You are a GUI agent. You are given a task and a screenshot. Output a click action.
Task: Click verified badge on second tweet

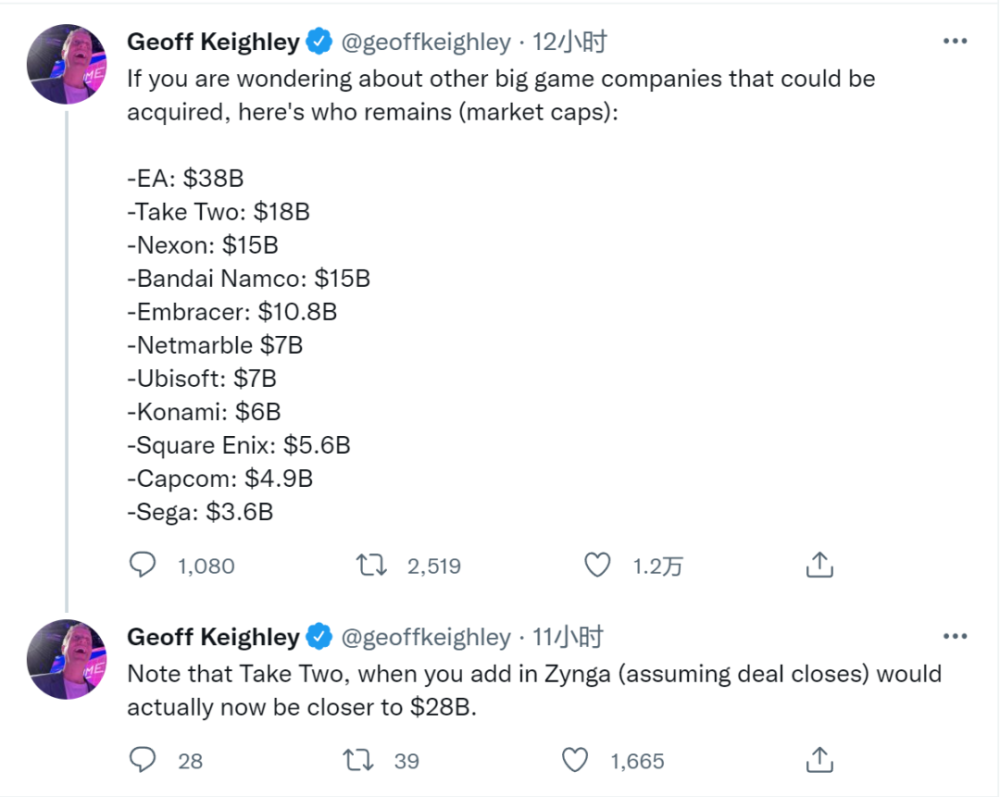click(319, 637)
